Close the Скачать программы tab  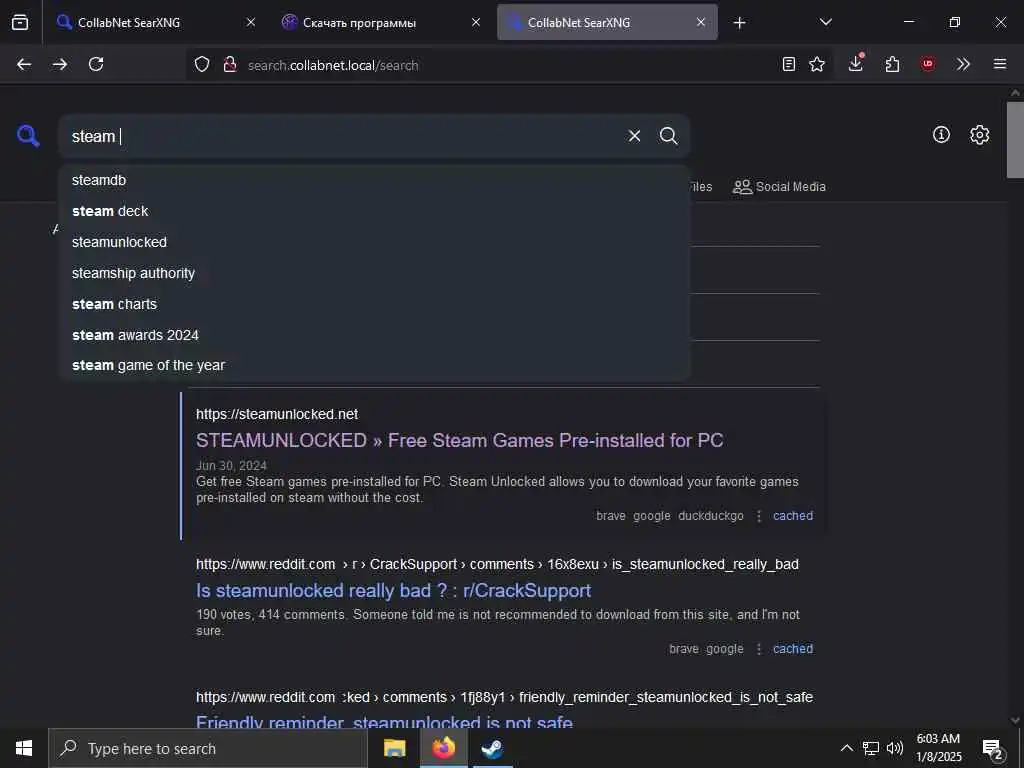click(476, 22)
